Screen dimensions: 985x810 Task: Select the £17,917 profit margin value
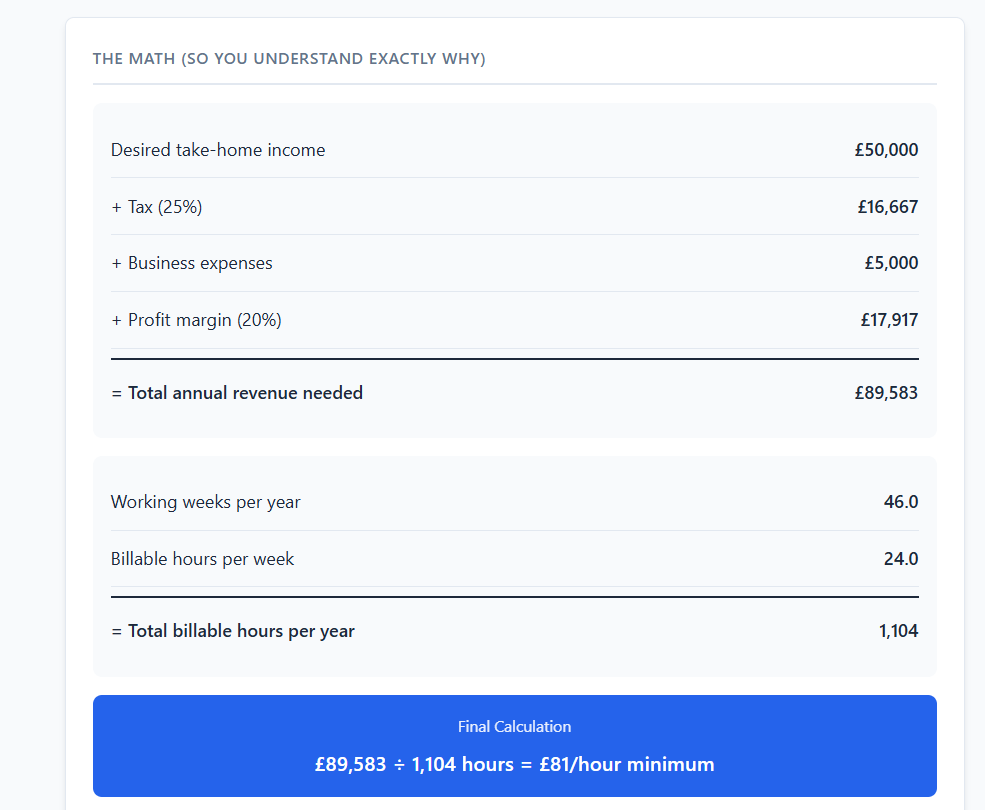pos(888,320)
